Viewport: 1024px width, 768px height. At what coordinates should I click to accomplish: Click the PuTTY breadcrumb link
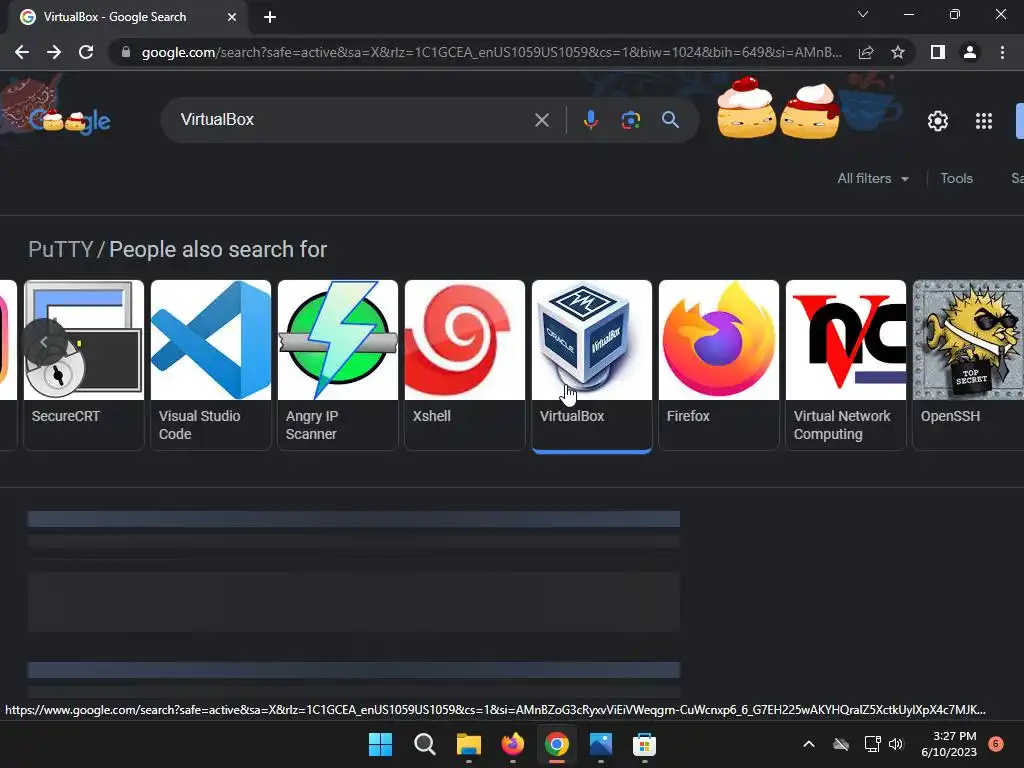pyautogui.click(x=61, y=249)
